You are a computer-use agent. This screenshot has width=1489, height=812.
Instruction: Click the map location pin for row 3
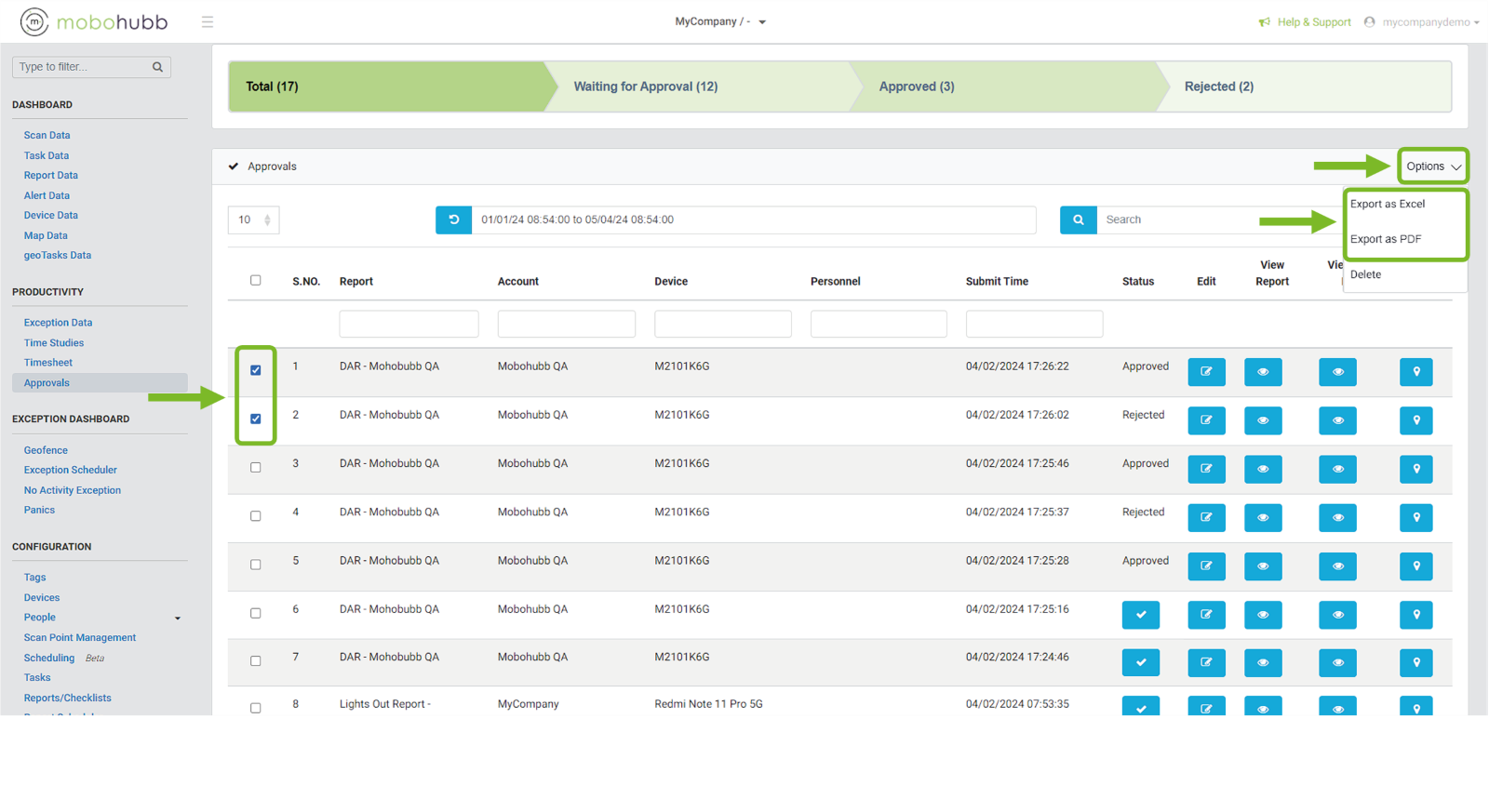click(x=1415, y=469)
